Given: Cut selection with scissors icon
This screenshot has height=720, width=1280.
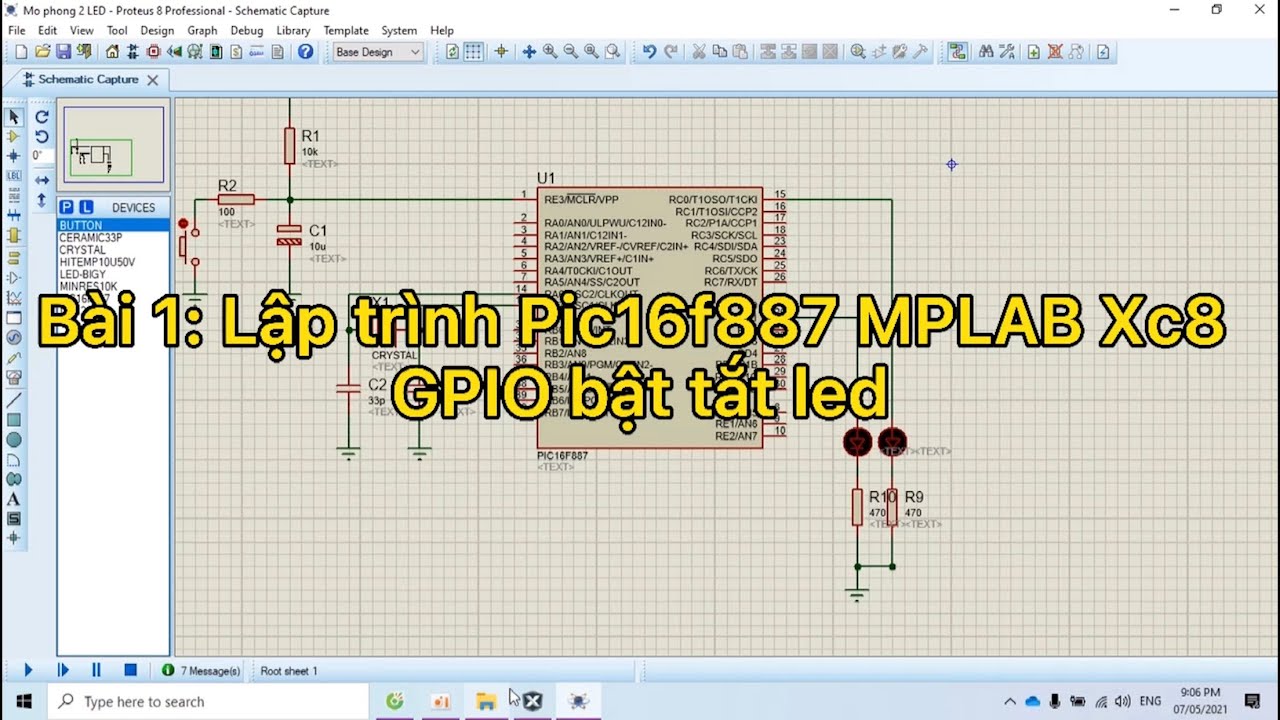Looking at the screenshot, I should click(699, 52).
